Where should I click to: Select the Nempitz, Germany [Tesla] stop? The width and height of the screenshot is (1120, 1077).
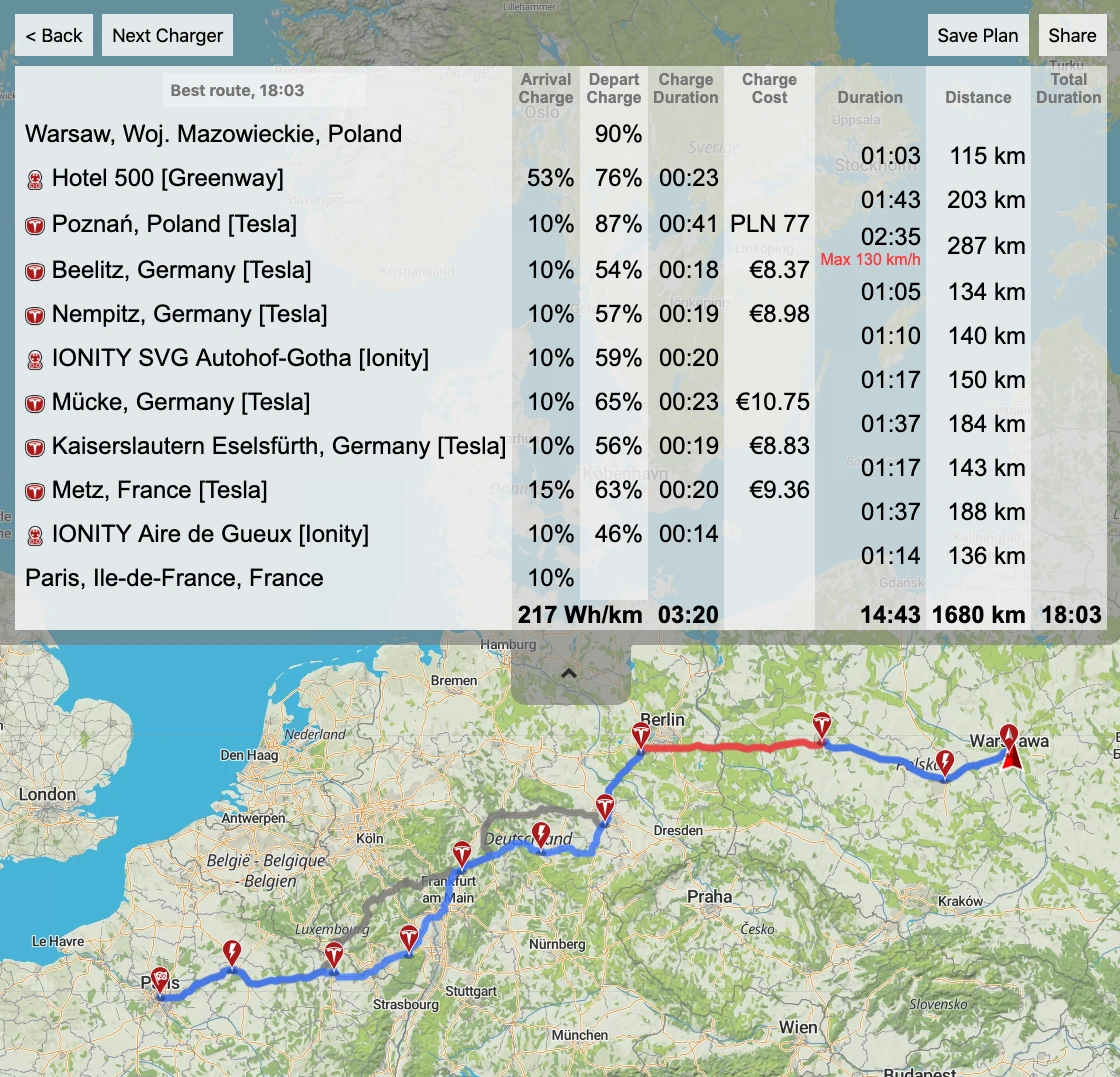point(189,314)
